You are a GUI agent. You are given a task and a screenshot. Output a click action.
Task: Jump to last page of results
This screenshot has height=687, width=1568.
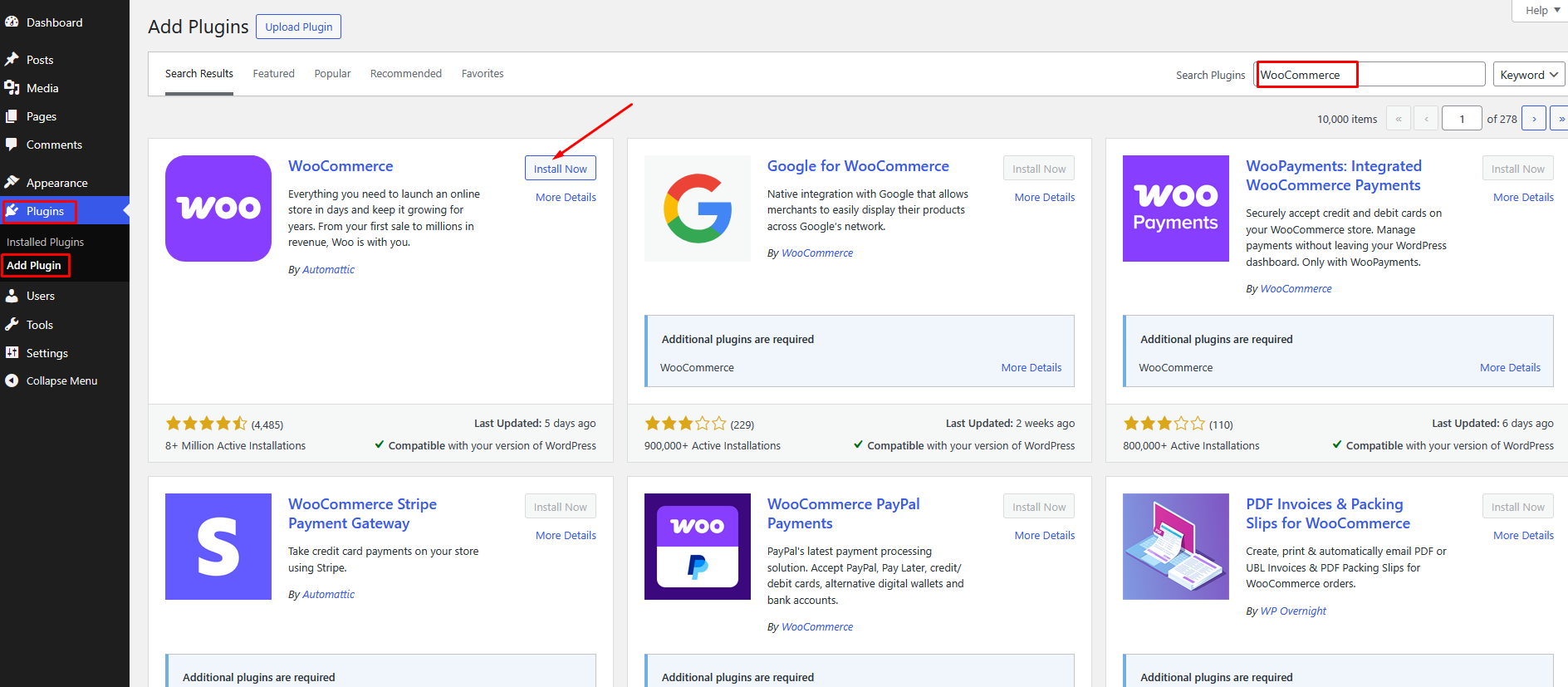click(1561, 119)
